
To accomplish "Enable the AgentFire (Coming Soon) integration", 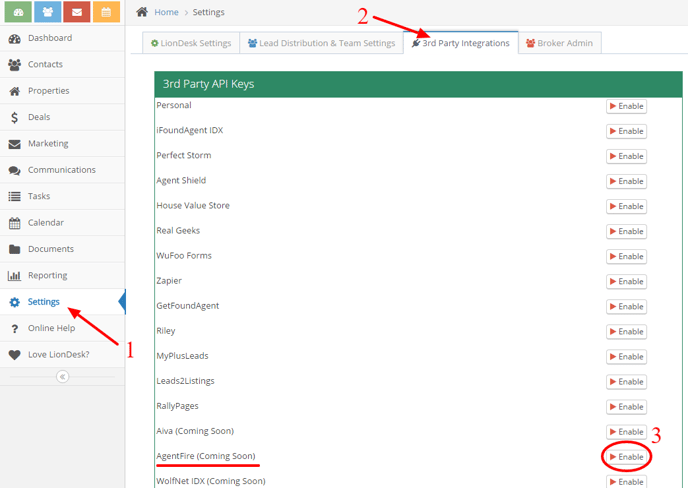I will coord(626,457).
